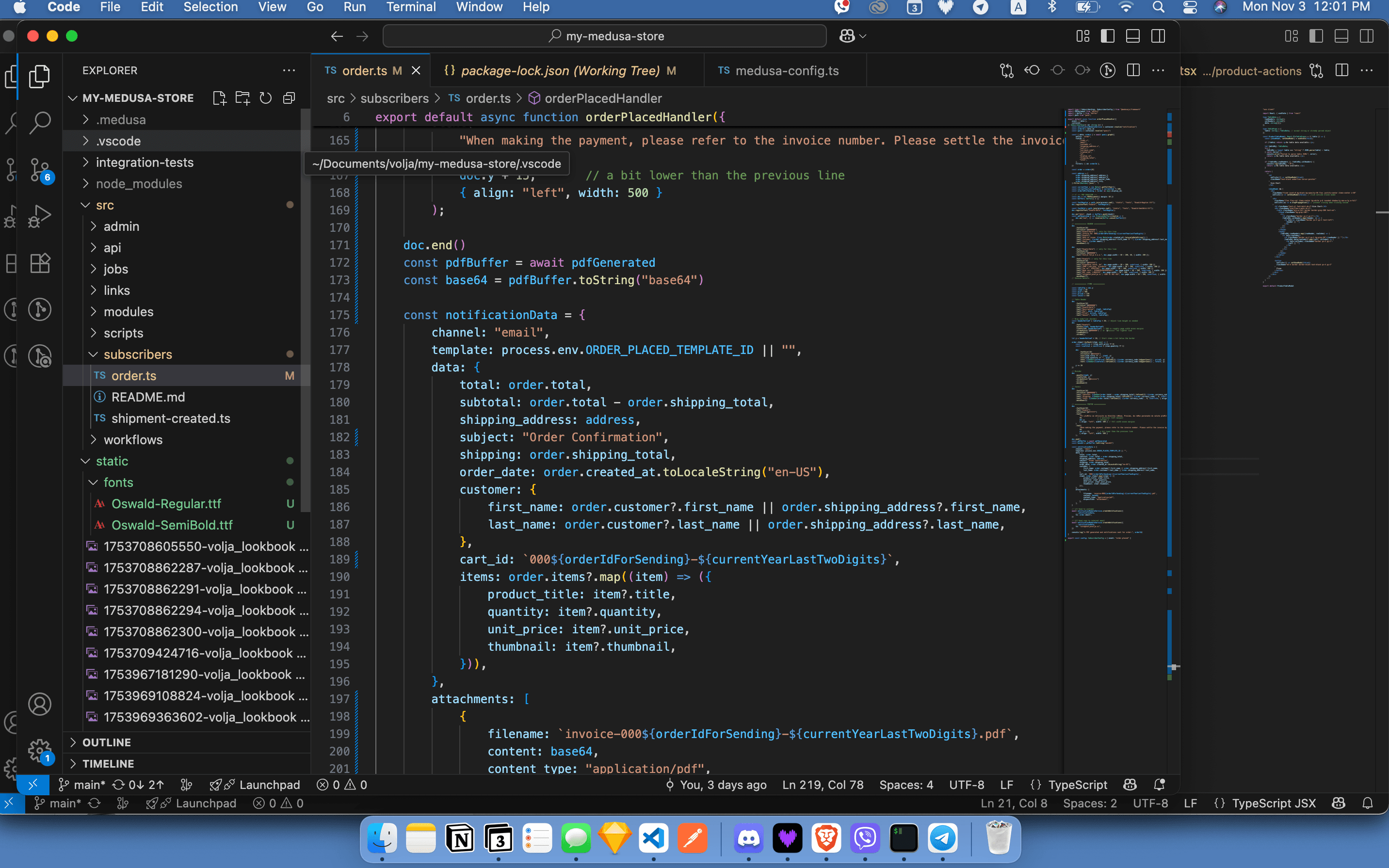Open the Terminal menu
Image resolution: width=1389 pixels, height=868 pixels.
click(410, 7)
